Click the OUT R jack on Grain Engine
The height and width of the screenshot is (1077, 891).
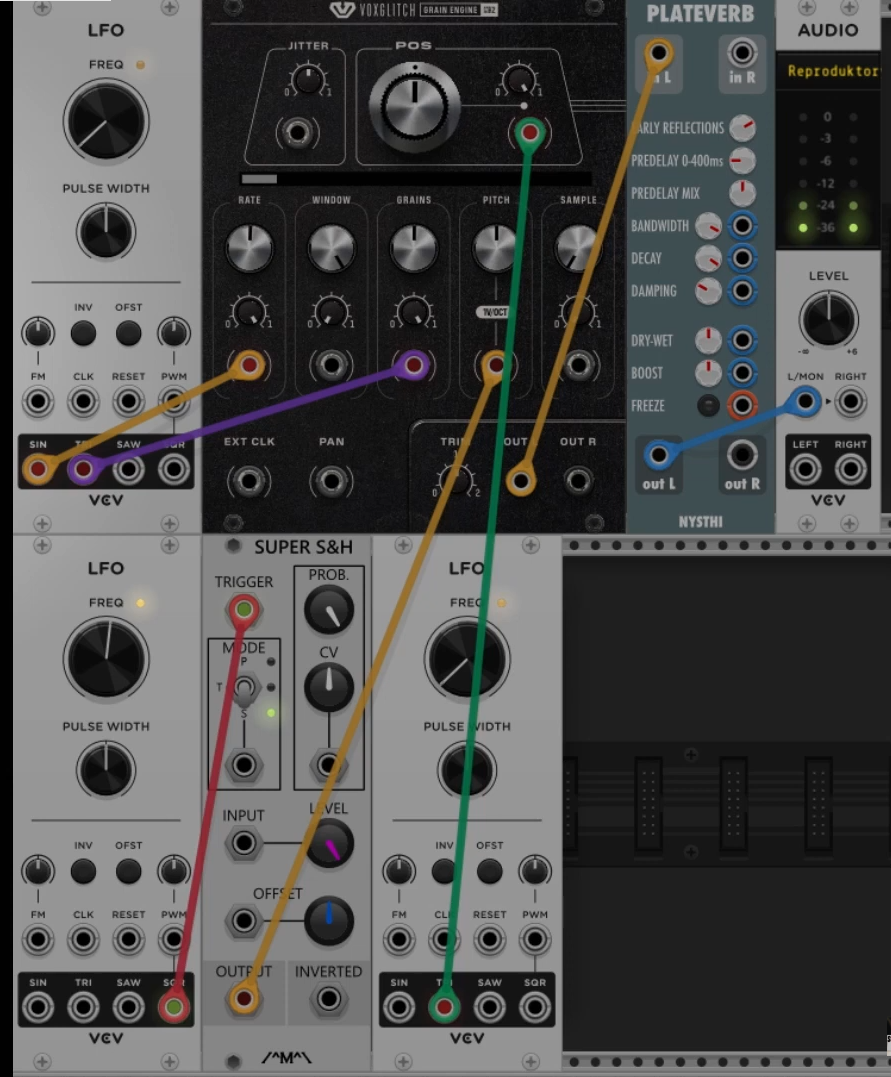578,481
